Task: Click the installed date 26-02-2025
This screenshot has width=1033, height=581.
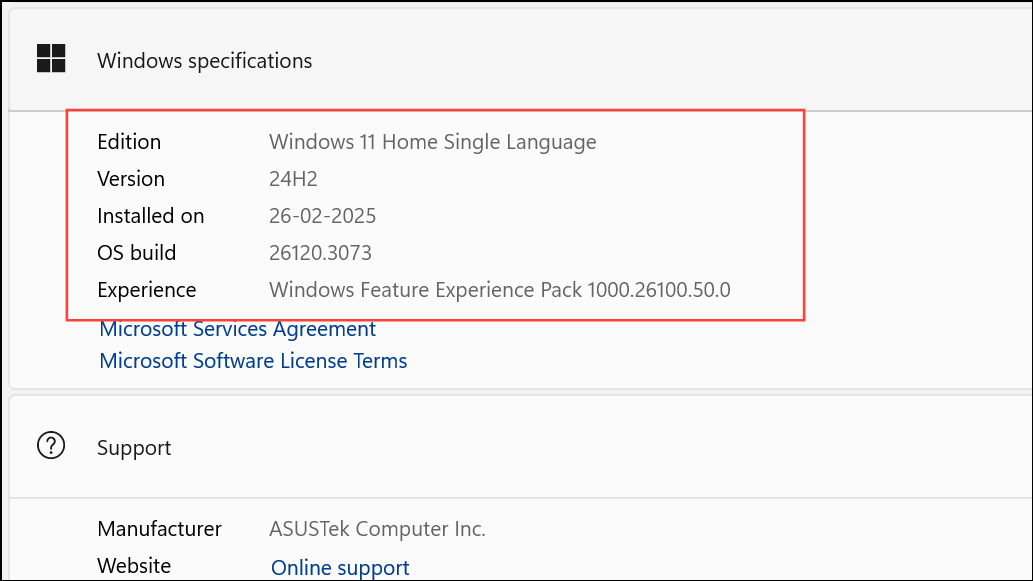Action: point(322,215)
